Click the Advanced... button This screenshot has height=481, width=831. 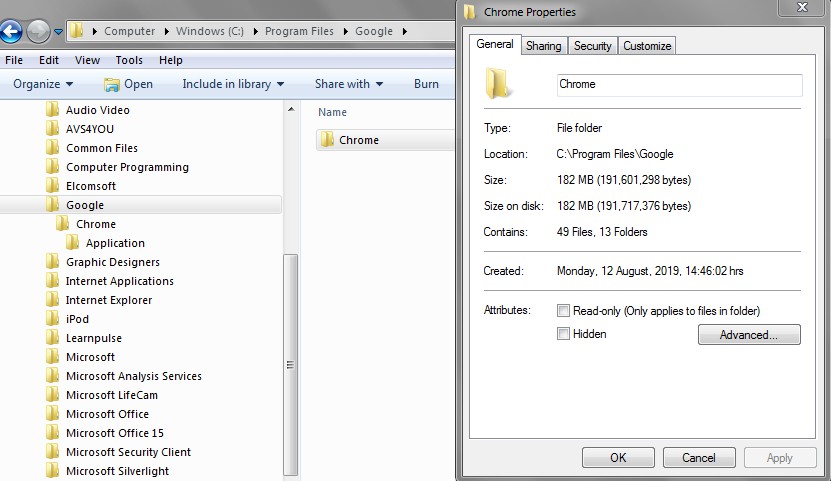coord(749,335)
